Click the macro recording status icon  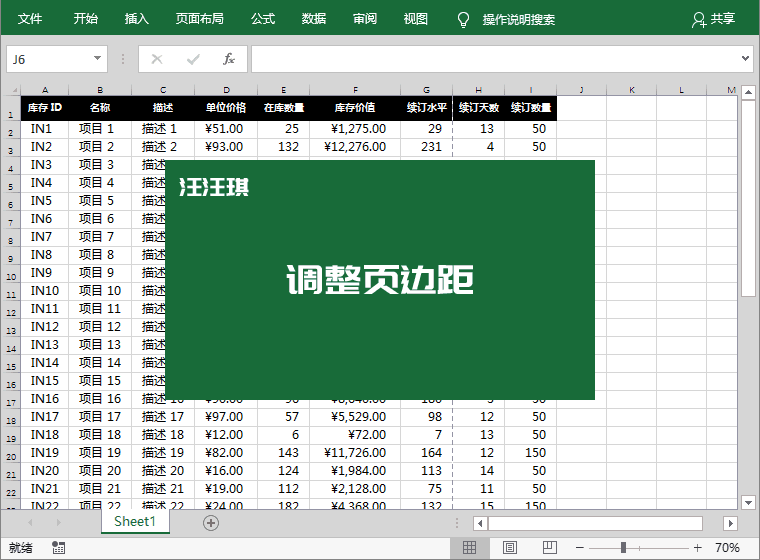pos(59,548)
